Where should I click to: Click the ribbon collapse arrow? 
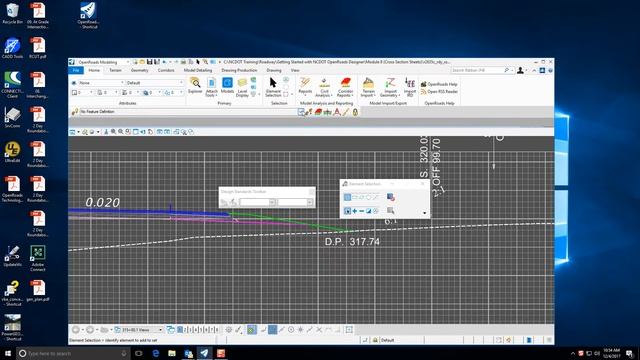tap(534, 71)
